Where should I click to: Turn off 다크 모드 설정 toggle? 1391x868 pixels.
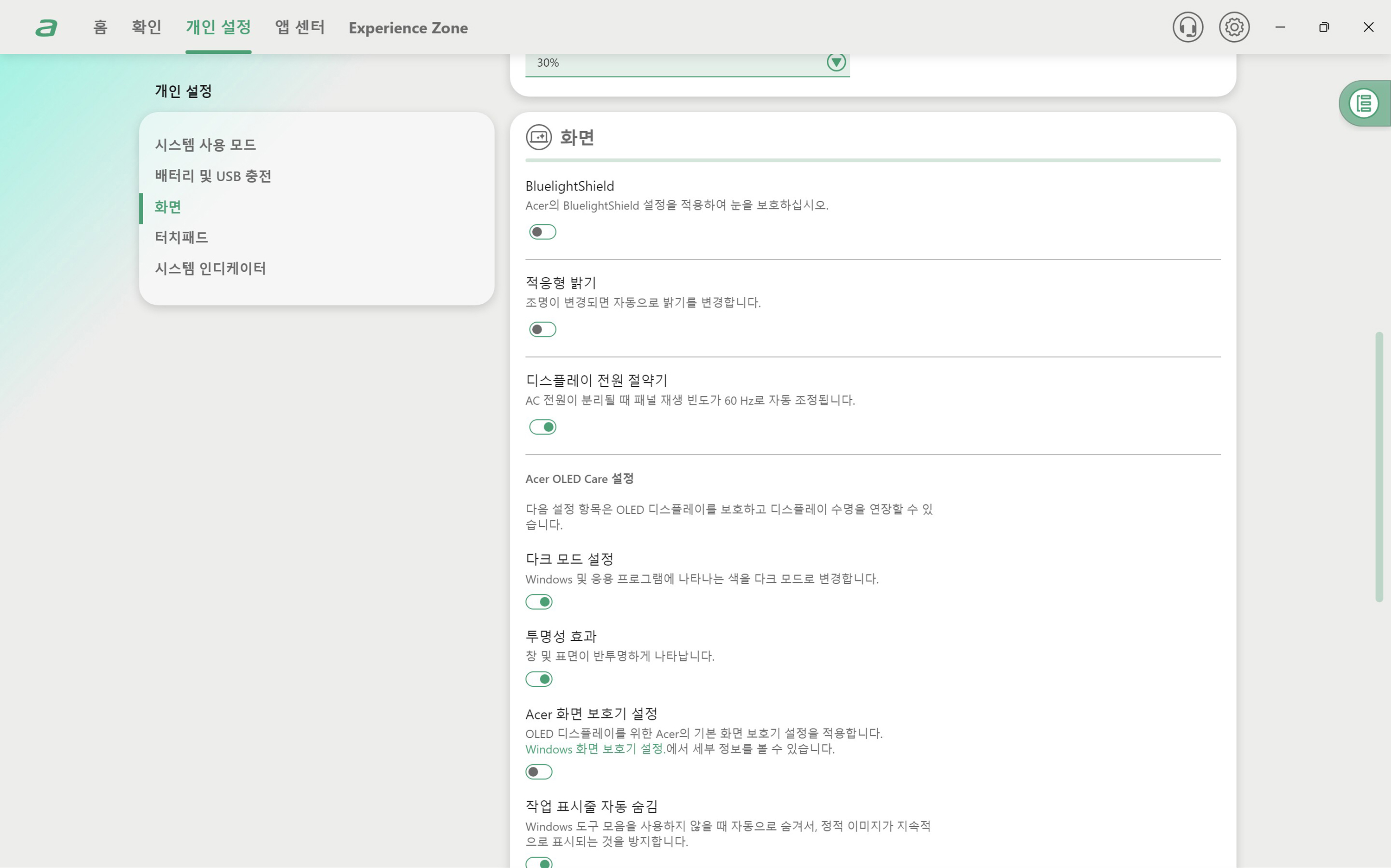[538, 602]
